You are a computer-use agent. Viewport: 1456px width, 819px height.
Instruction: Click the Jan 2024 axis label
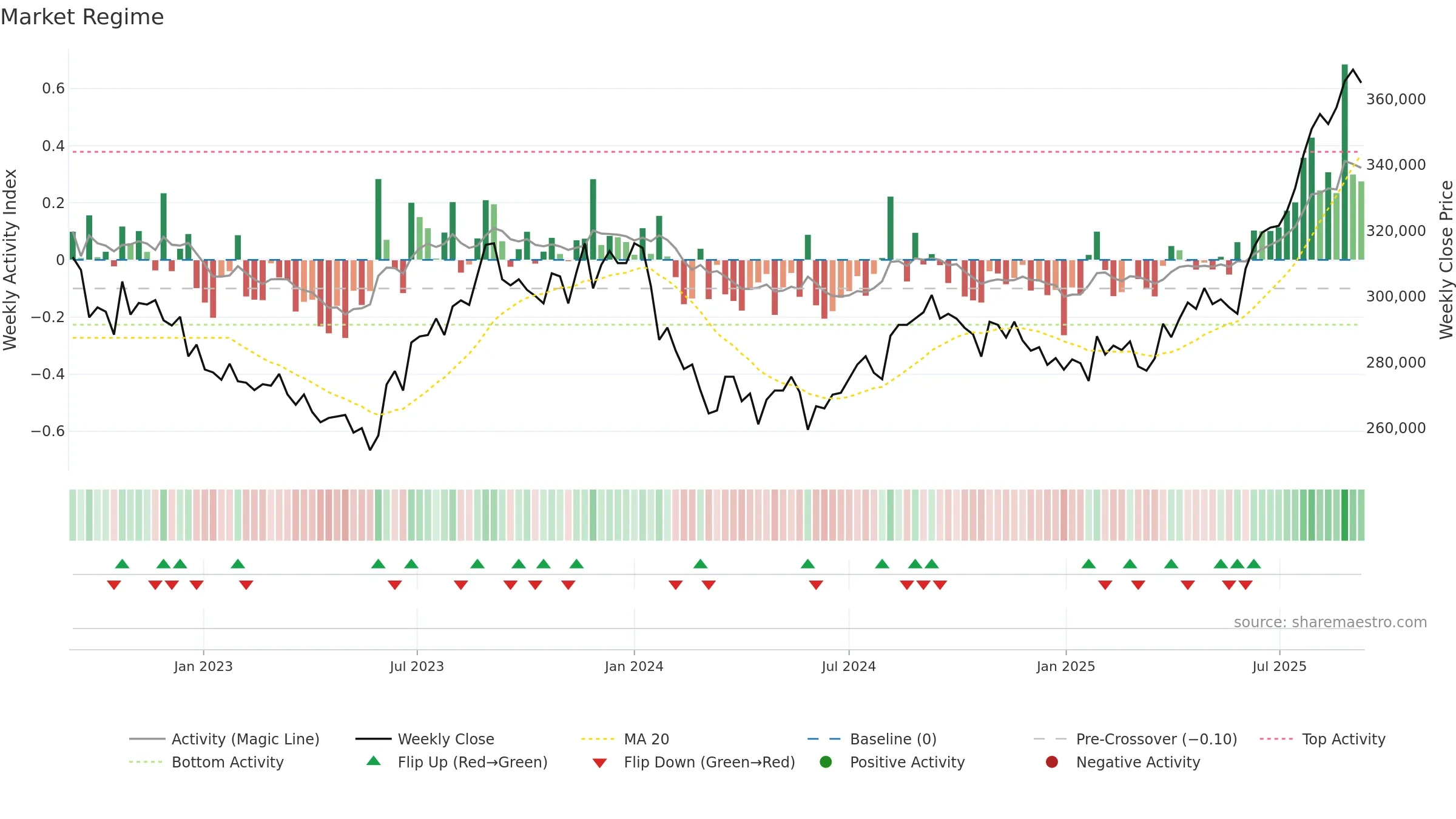pos(634,666)
